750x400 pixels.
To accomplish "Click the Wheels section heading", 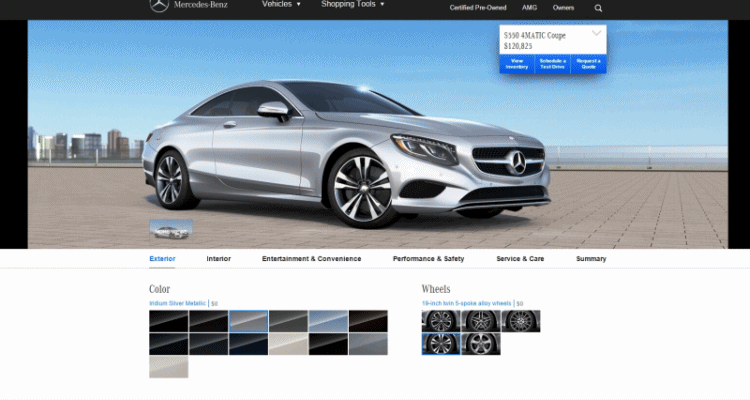I will point(436,289).
